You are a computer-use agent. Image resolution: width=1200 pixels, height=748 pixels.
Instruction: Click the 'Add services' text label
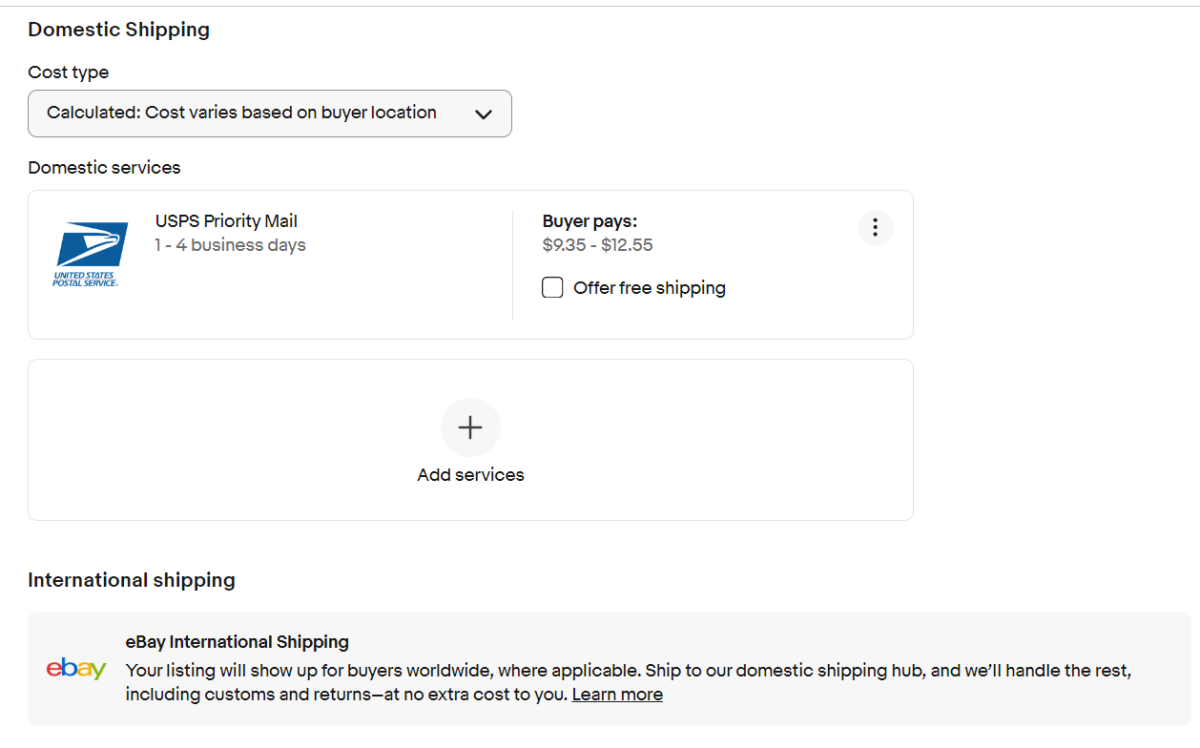470,475
